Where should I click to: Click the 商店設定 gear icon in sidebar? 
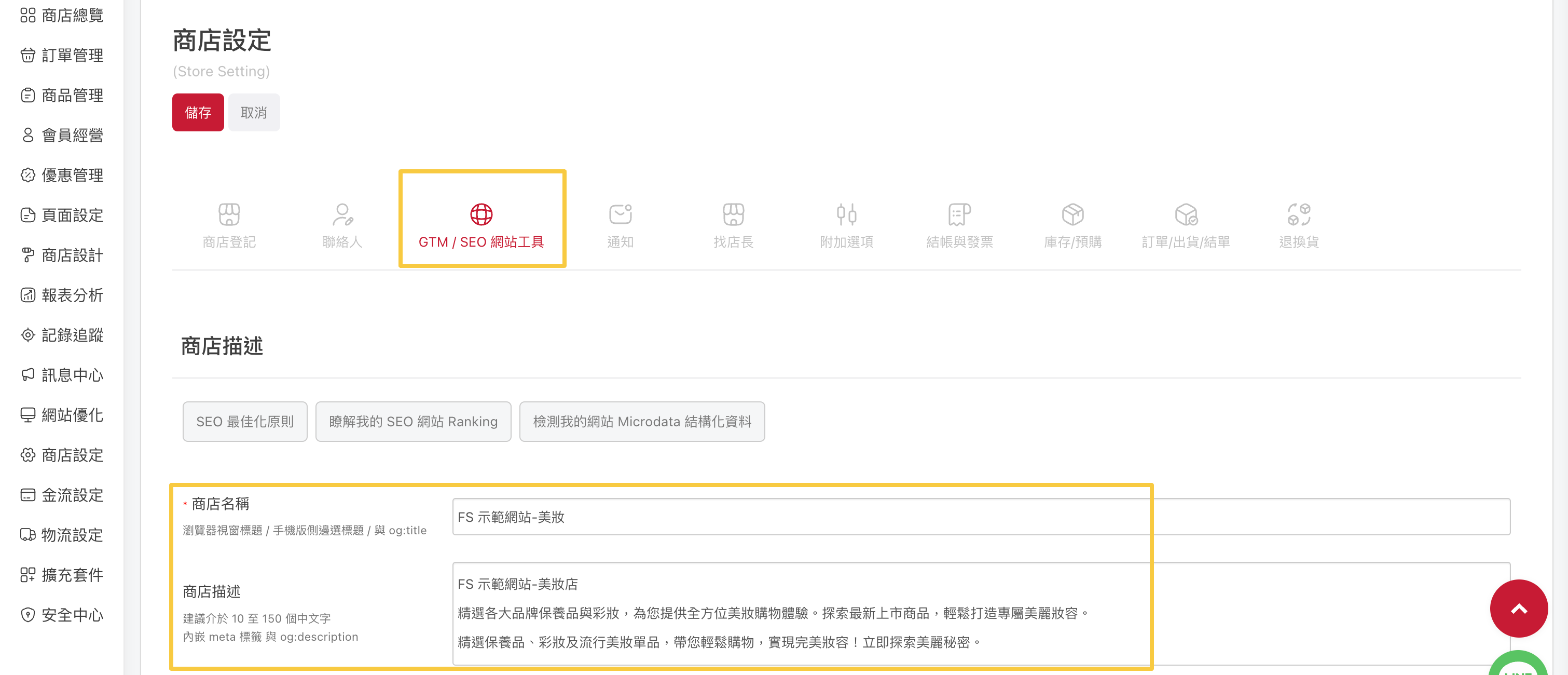coord(28,455)
